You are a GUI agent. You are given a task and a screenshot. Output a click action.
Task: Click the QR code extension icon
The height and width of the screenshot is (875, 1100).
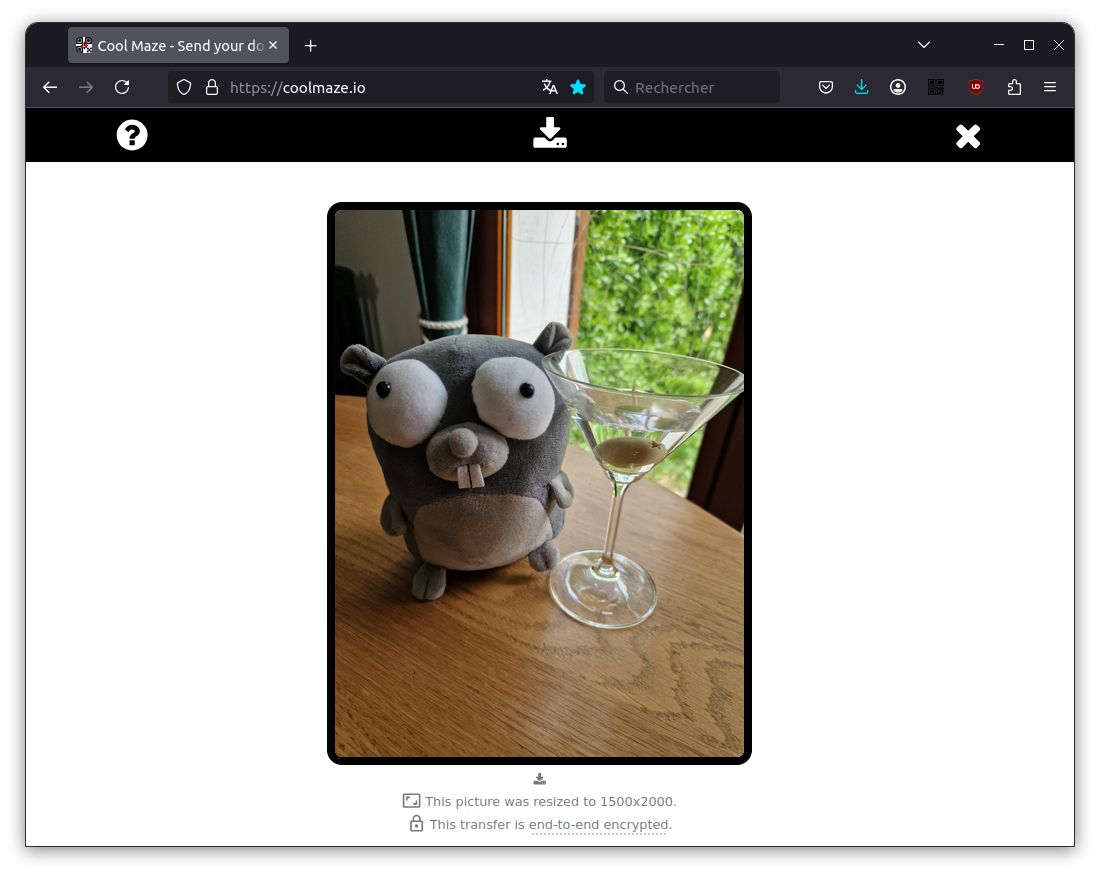(x=936, y=87)
